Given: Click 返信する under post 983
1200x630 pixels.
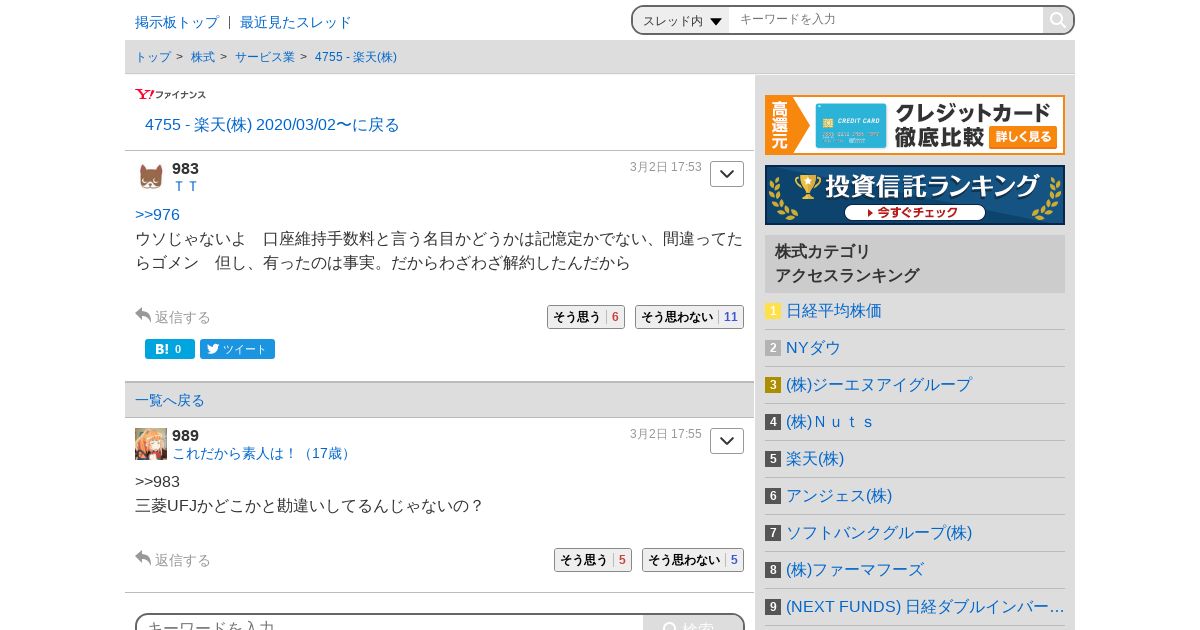Looking at the screenshot, I should pos(173,317).
